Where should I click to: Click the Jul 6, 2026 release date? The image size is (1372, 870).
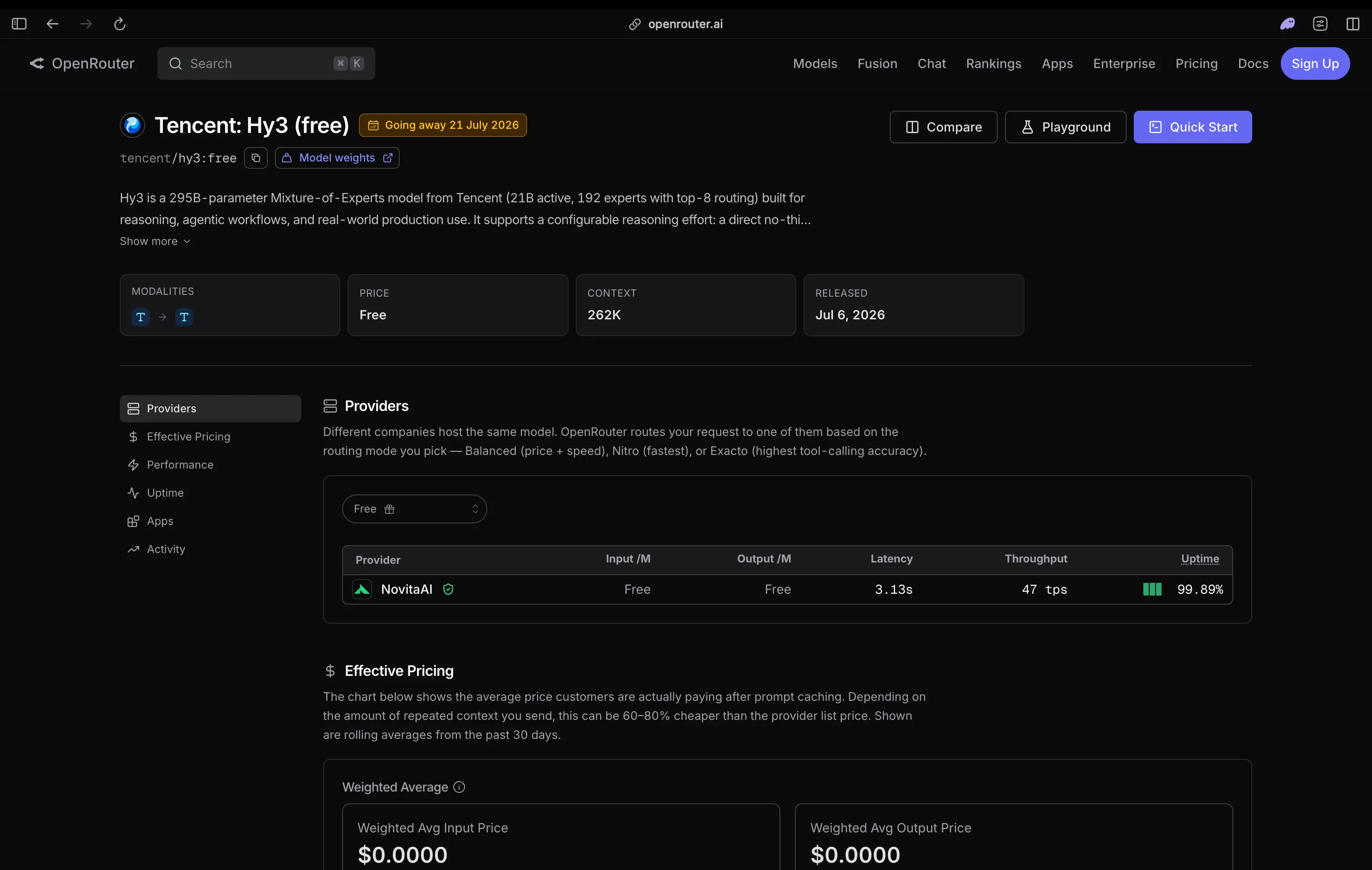click(x=849, y=314)
